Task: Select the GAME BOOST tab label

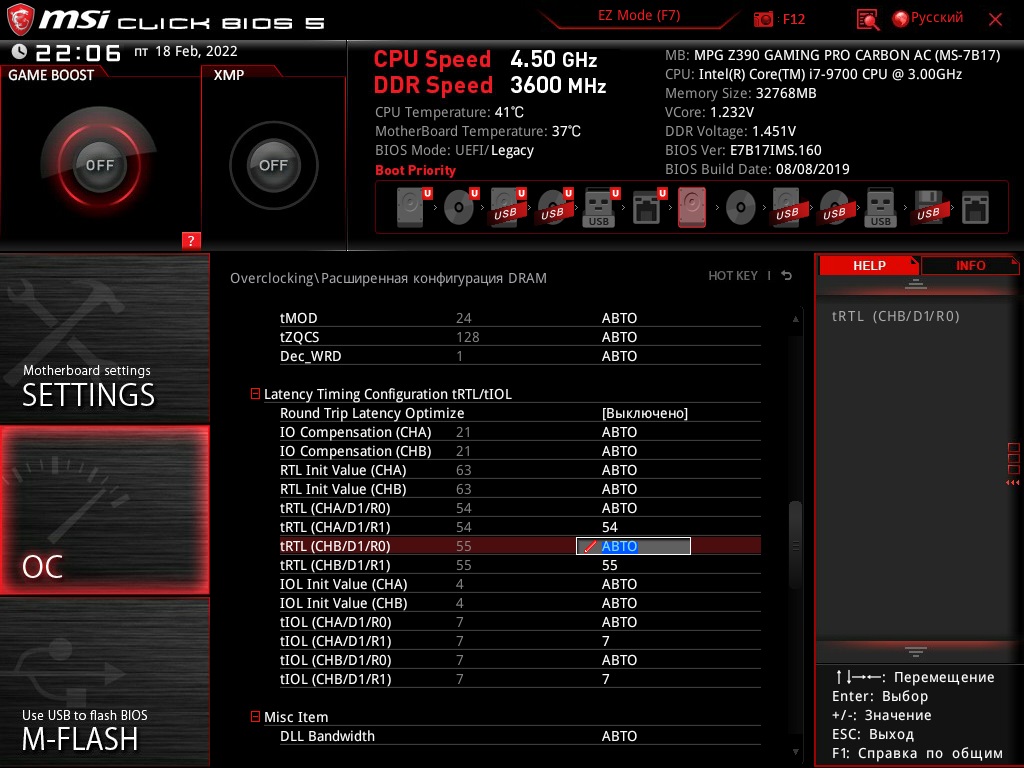Action: coord(51,75)
